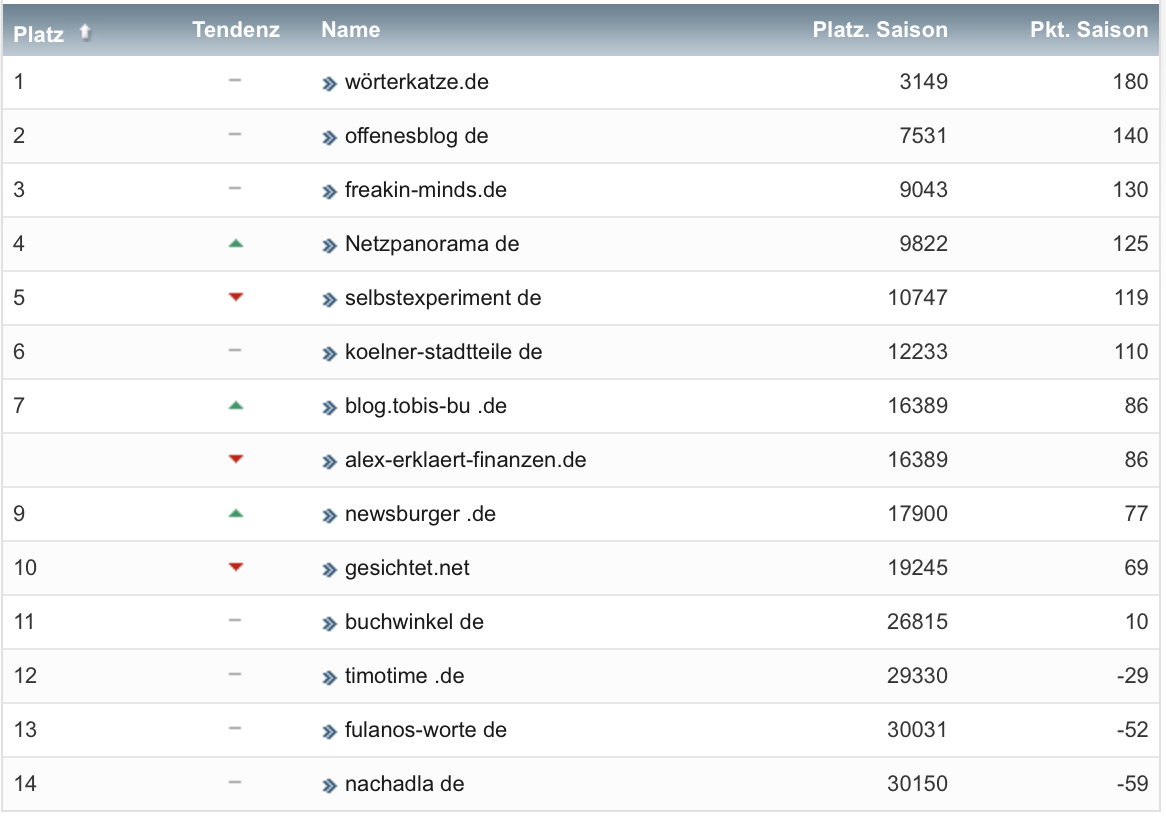Click the neutral trend dash for koelner-stadtteile de
Image resolution: width=1166 pixels, height=816 pixels.
235,350
